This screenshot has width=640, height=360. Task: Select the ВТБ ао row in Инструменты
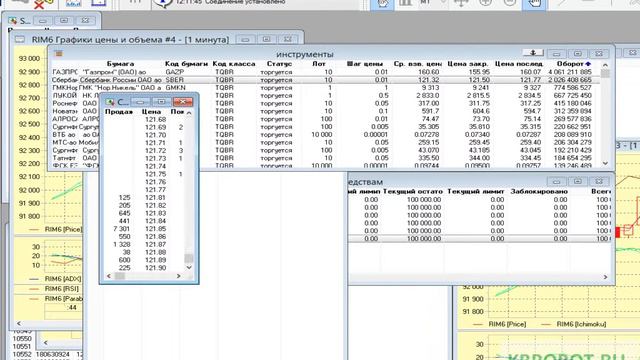[326, 134]
